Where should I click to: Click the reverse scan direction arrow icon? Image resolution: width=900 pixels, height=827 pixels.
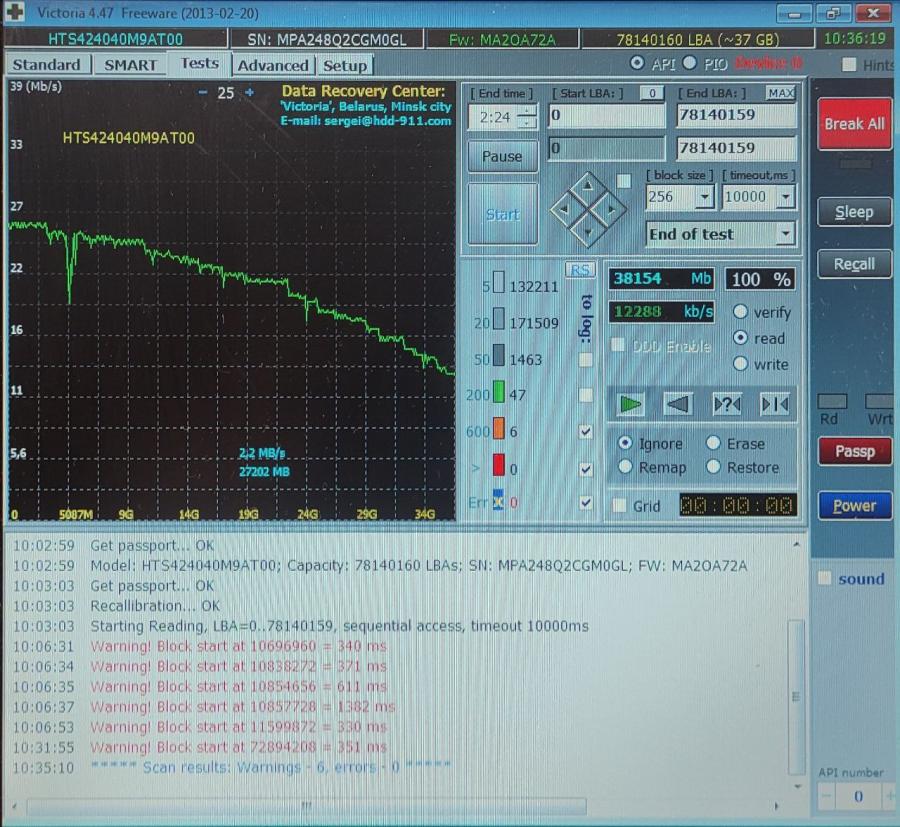tap(679, 404)
